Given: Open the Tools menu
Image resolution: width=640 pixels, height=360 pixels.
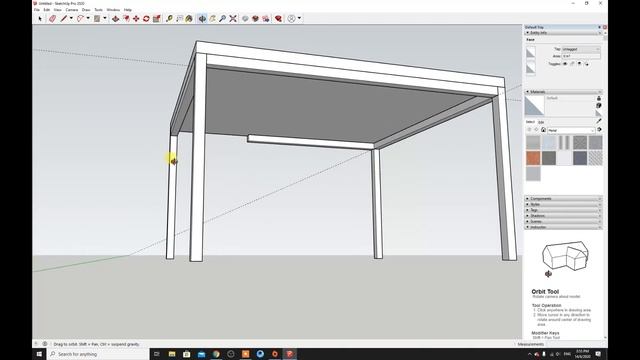Looking at the screenshot, I should [x=98, y=10].
